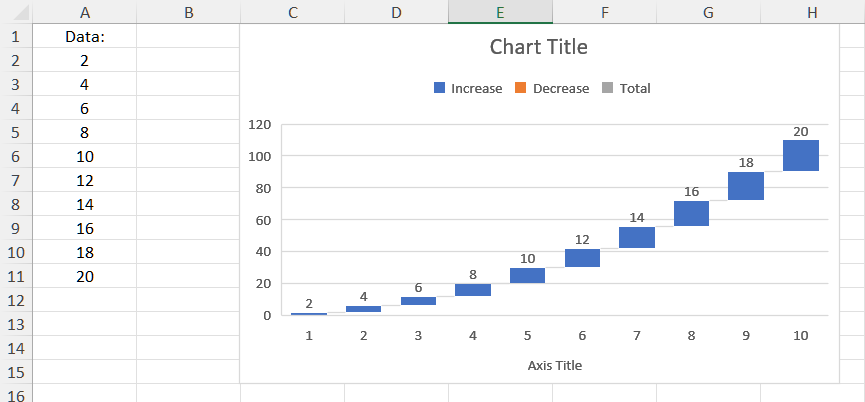Select the gray Total legend entry
Screen dimensions: 865x402
tap(626, 88)
